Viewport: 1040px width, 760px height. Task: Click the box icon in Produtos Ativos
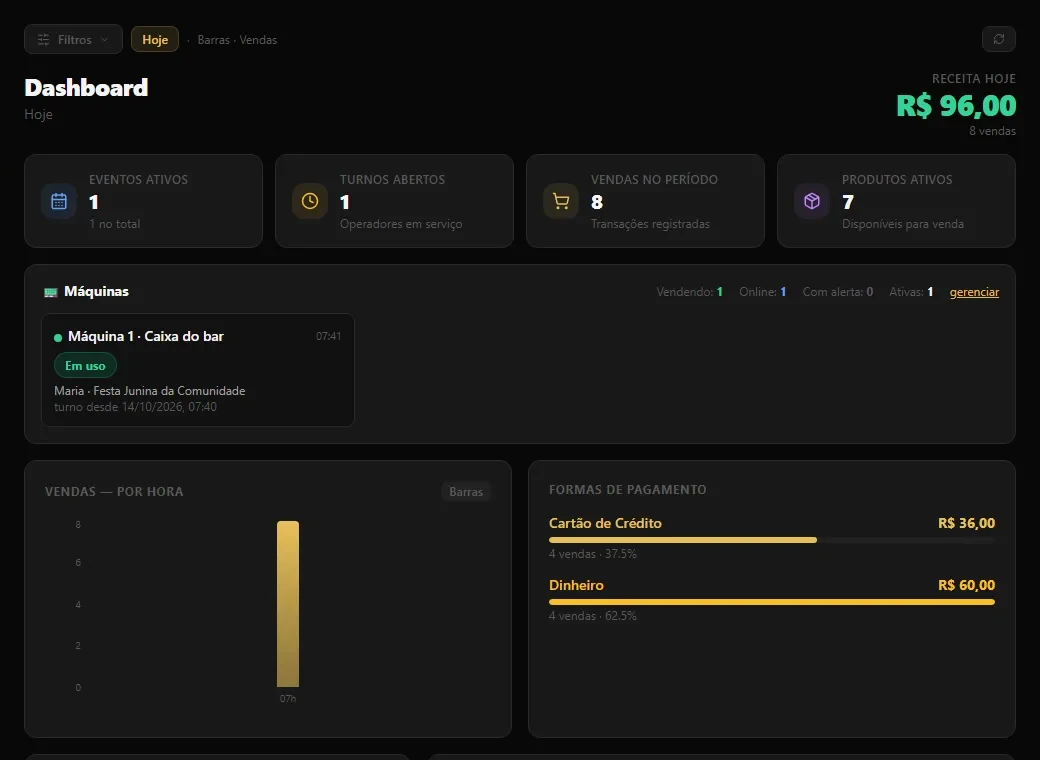[812, 201]
